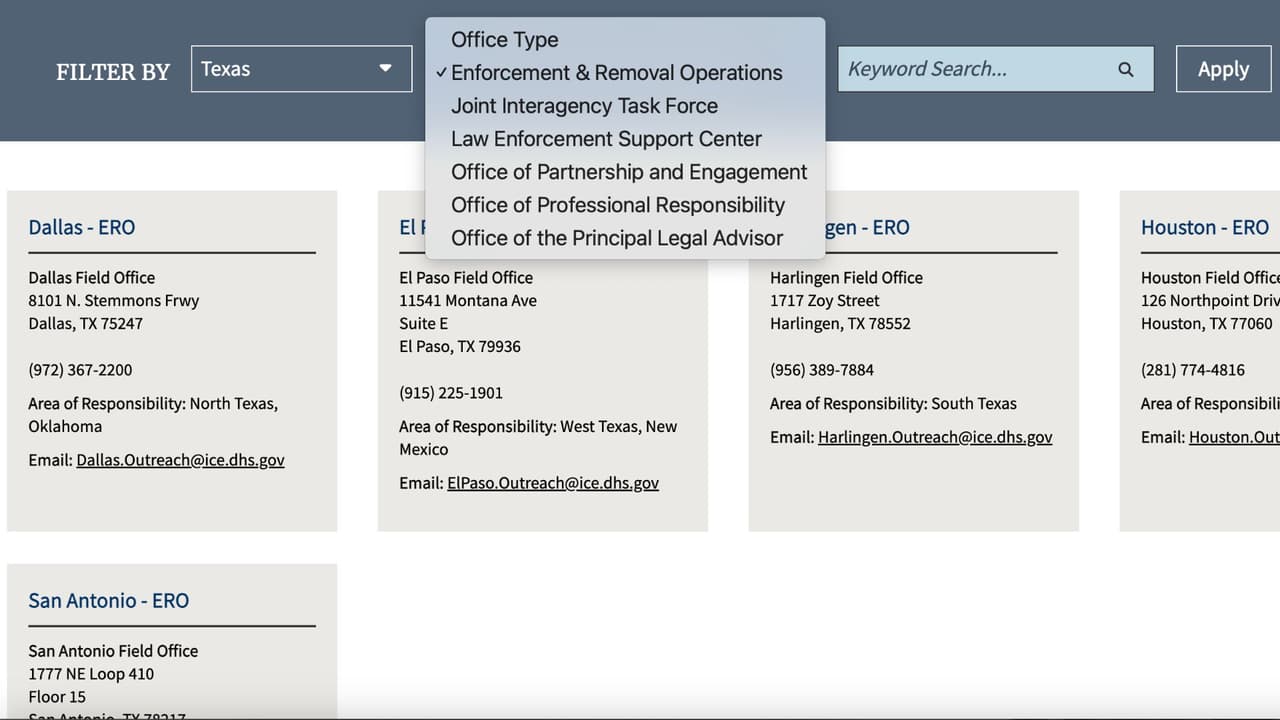The image size is (1280, 720).
Task: Uncheck Enforcement & Removal Operations
Action: pos(616,73)
